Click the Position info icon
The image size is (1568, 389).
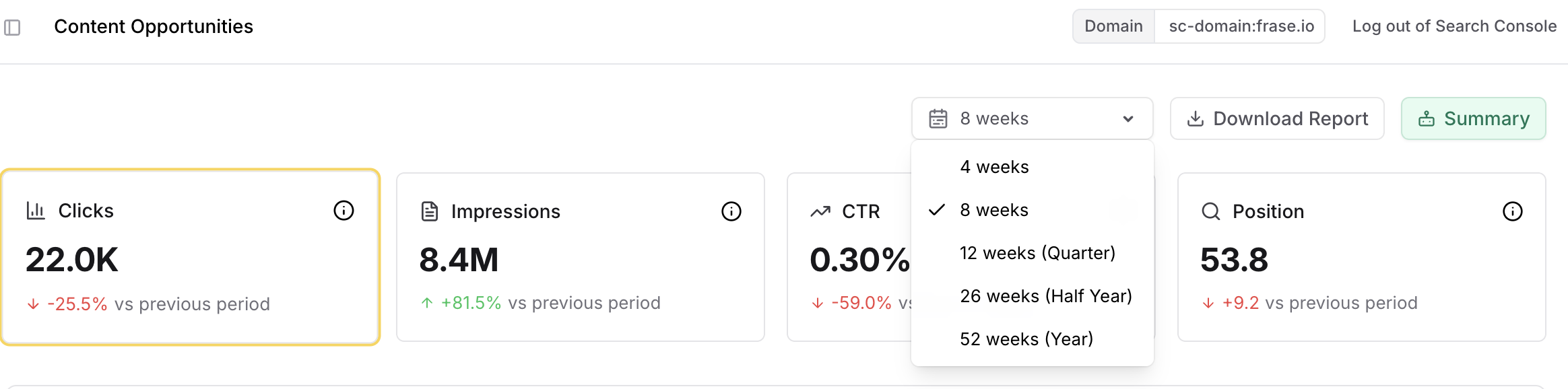point(1512,211)
